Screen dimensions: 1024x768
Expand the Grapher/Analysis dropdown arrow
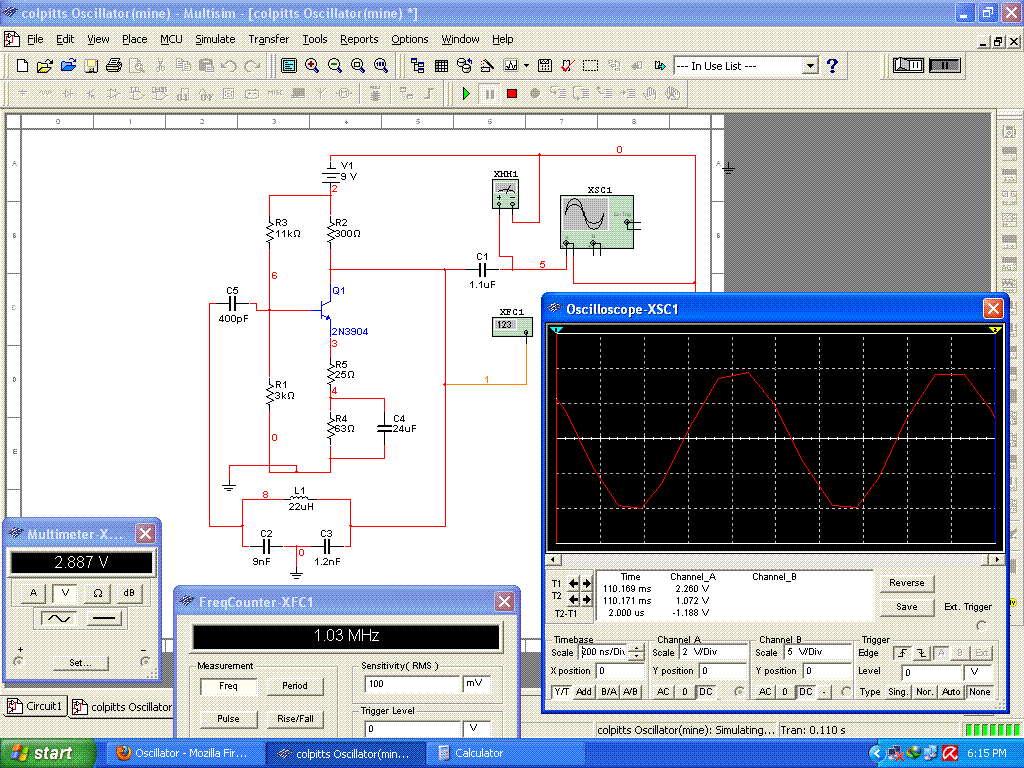tap(526, 65)
